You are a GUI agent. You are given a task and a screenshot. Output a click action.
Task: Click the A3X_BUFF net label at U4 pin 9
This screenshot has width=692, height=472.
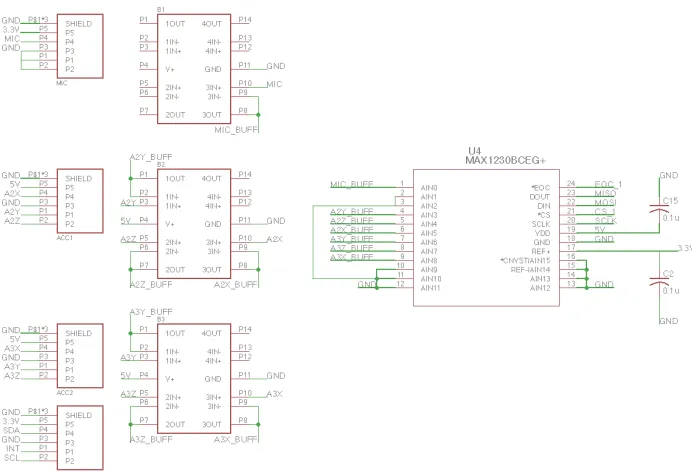[x=352, y=257]
